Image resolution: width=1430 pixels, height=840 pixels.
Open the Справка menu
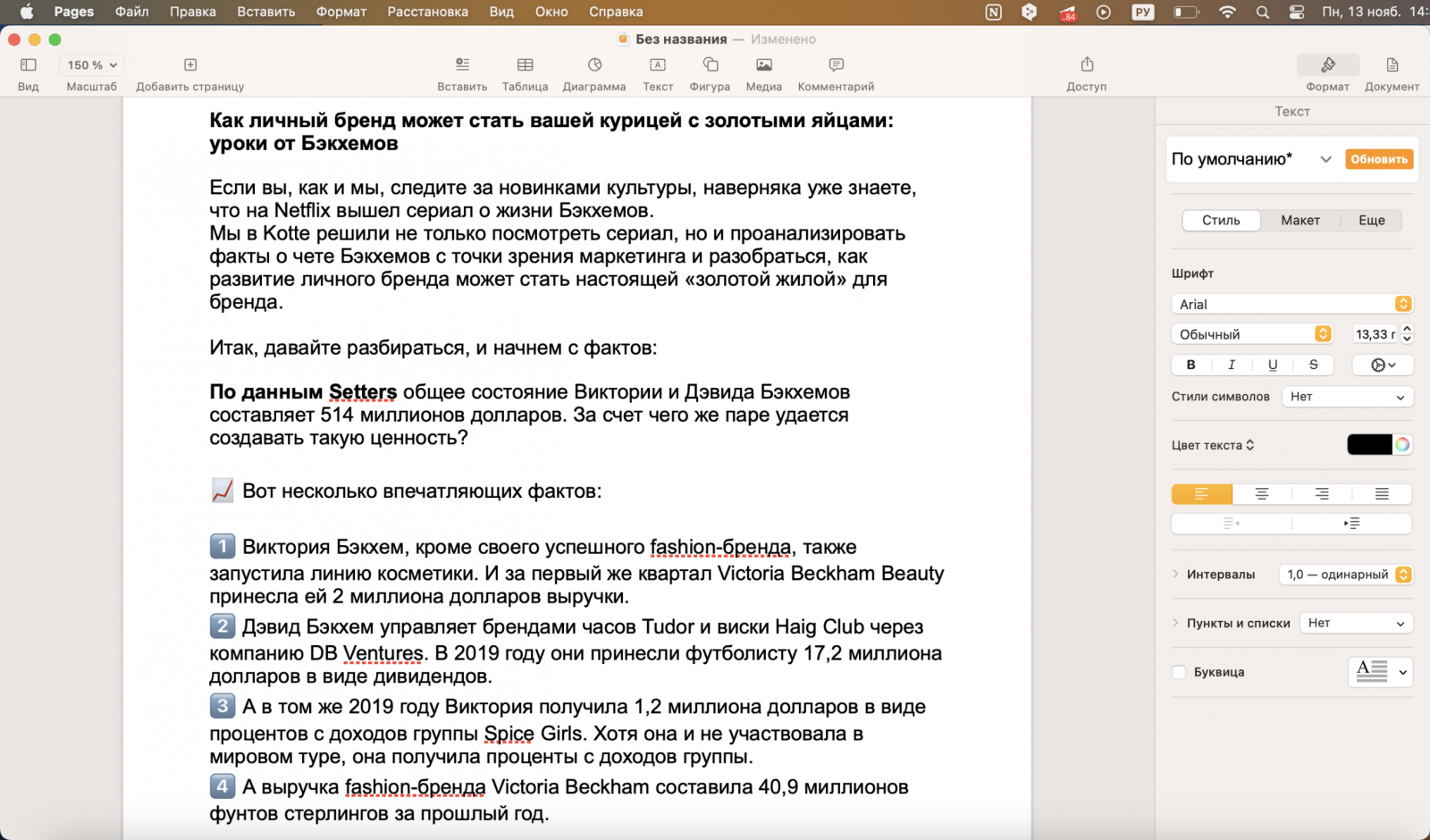[616, 13]
